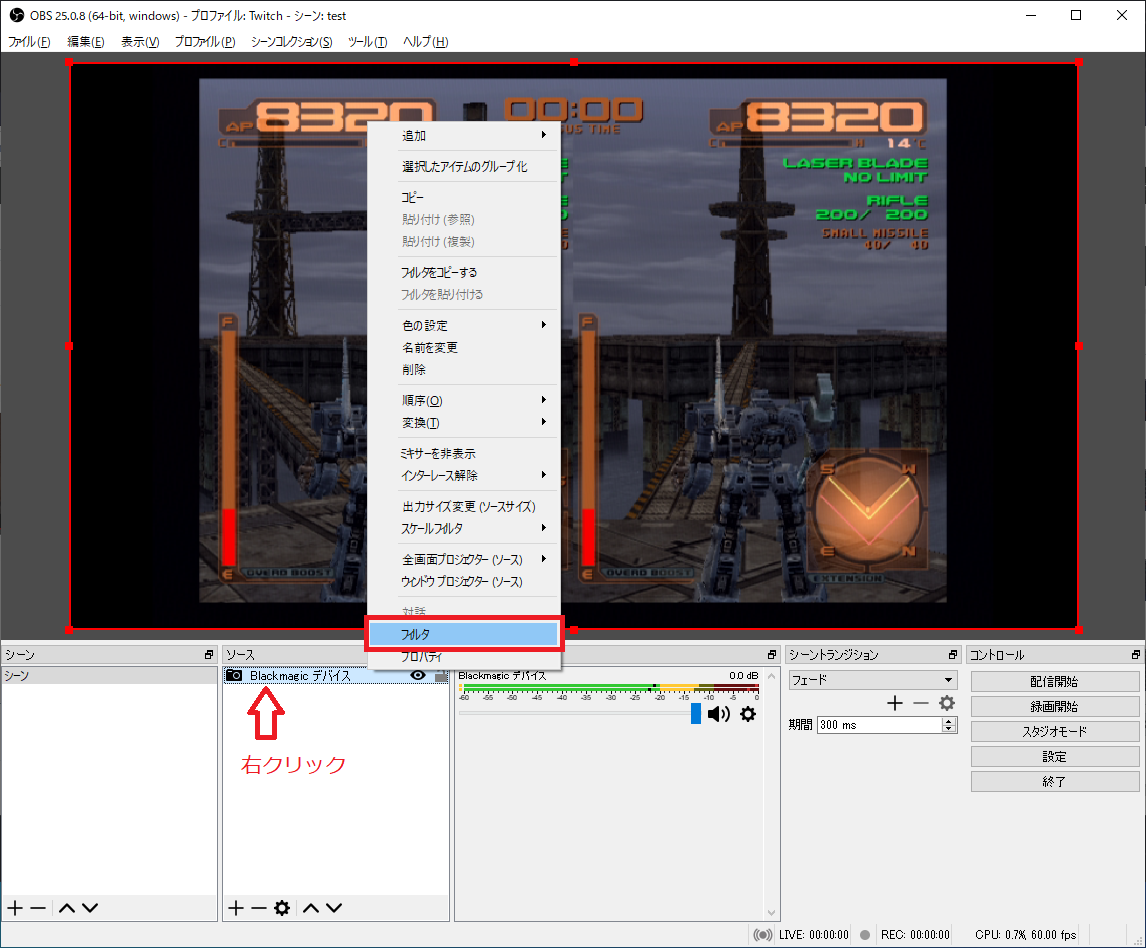Viewport: 1146px width, 948px height.
Task: Undock the シーン panel with float icon
Action: [209, 655]
